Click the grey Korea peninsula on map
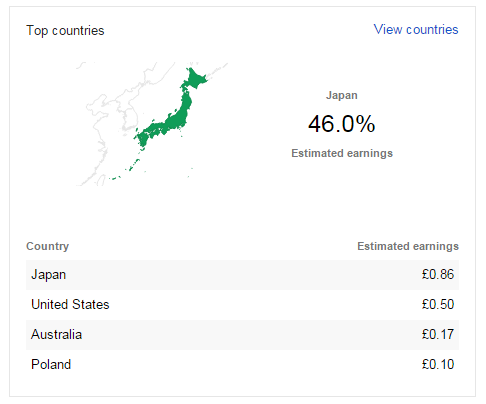486x404 pixels. click(128, 120)
